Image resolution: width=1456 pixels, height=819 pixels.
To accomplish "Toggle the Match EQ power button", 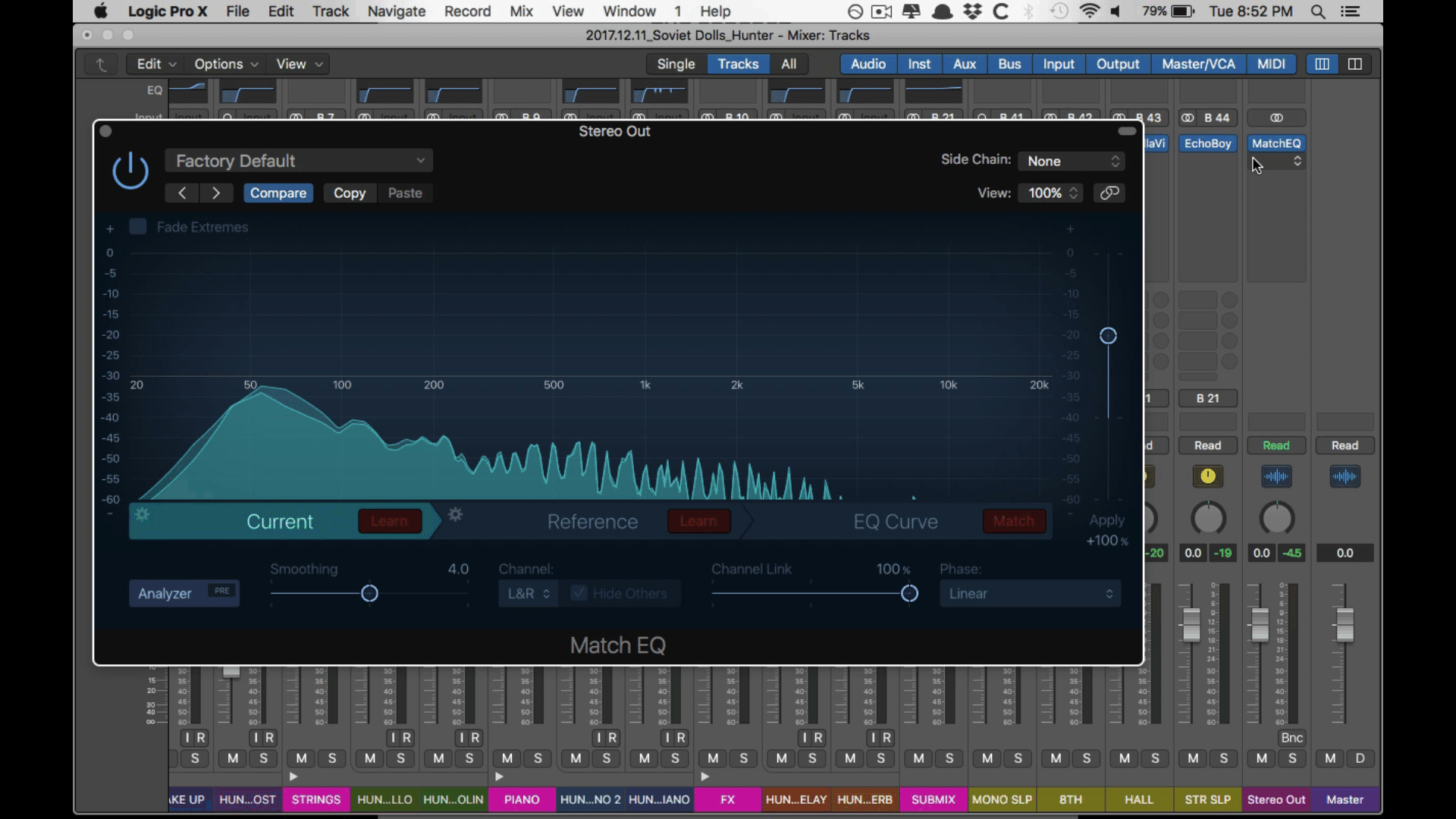I will (130, 170).
